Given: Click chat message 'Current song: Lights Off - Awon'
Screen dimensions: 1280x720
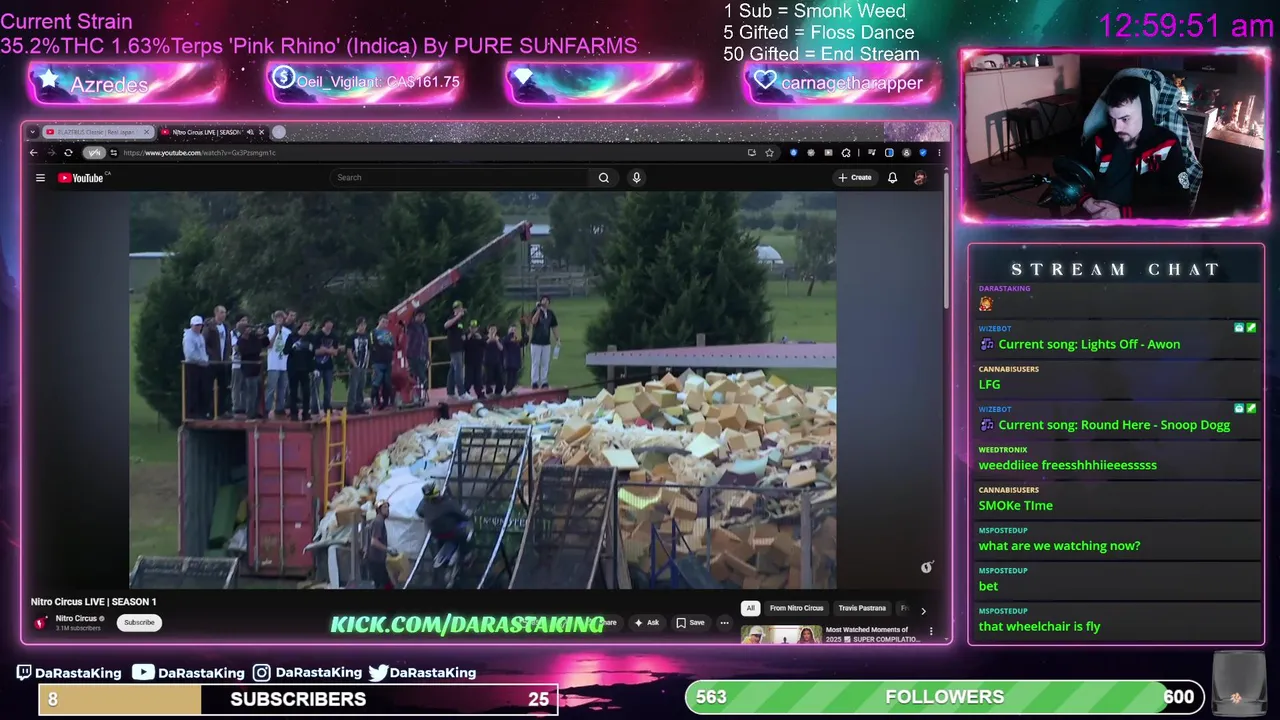Looking at the screenshot, I should tap(1089, 344).
